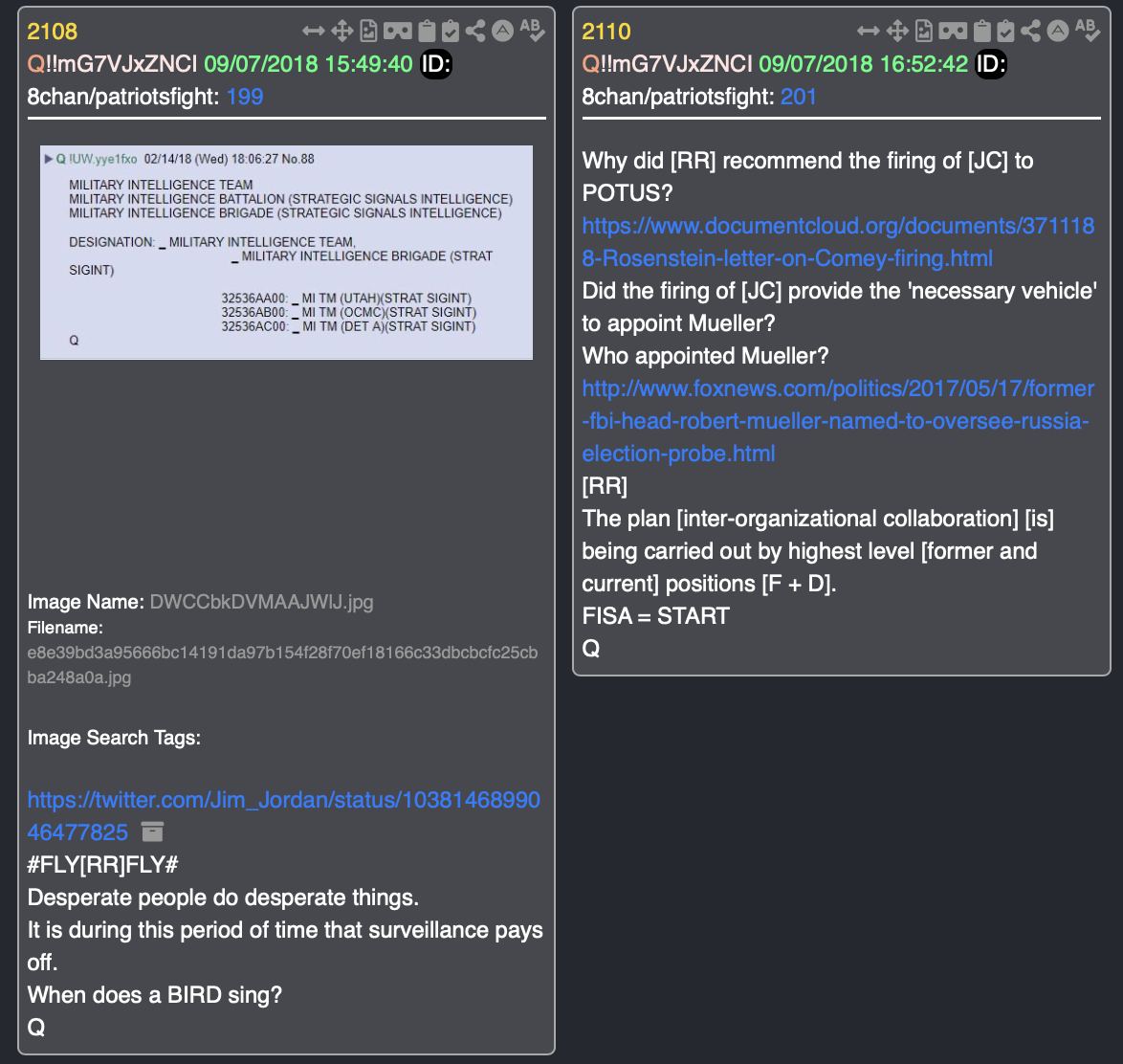This screenshot has height=1064, width=1123.
Task: Click the share icon on post 2110
Action: coord(1030,31)
